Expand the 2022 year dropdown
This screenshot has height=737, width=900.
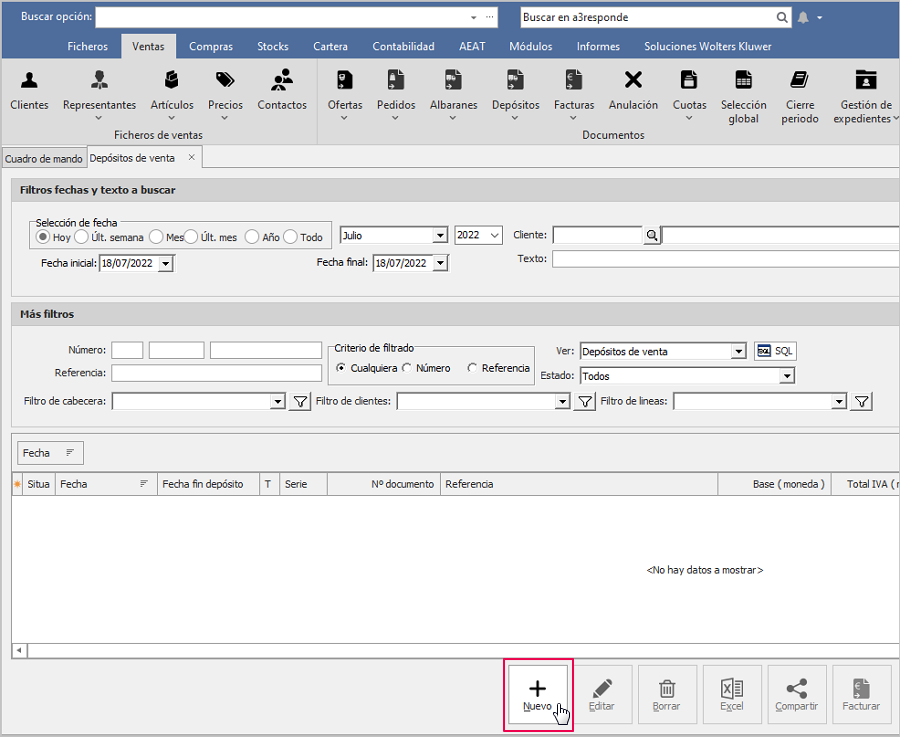click(x=495, y=235)
